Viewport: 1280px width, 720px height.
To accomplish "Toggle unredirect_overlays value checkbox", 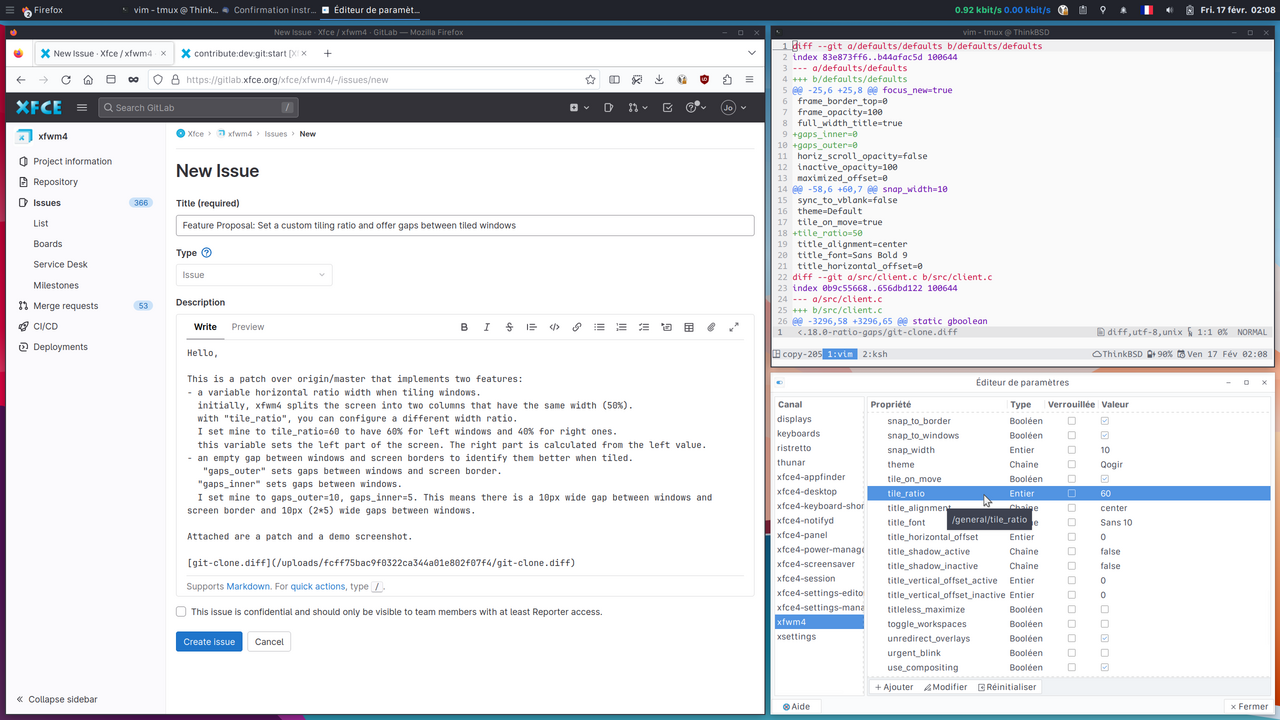I will click(x=1105, y=638).
